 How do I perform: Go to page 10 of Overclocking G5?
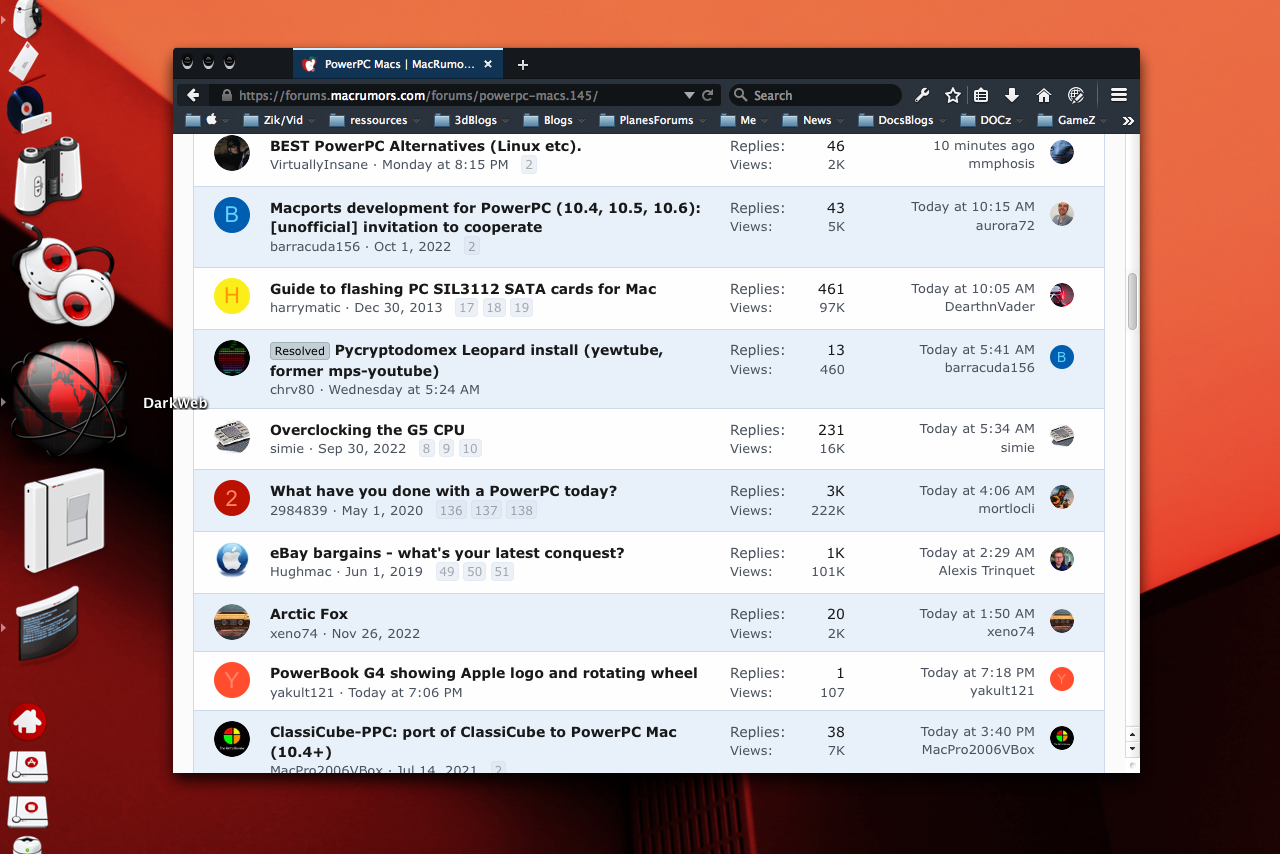[x=470, y=449]
